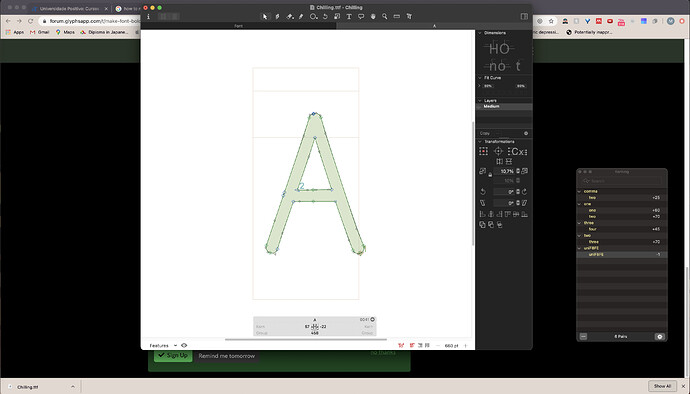Open the Apps bookmark shortcut
This screenshot has height=394, width=690.
pos(15,32)
